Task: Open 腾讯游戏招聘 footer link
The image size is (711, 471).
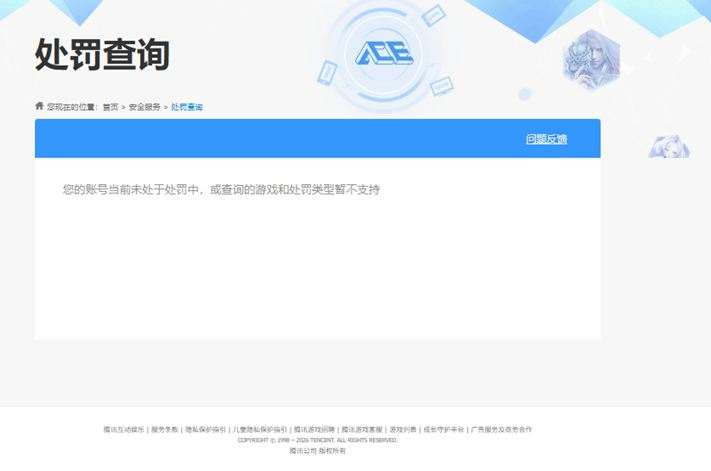Action: click(x=314, y=429)
